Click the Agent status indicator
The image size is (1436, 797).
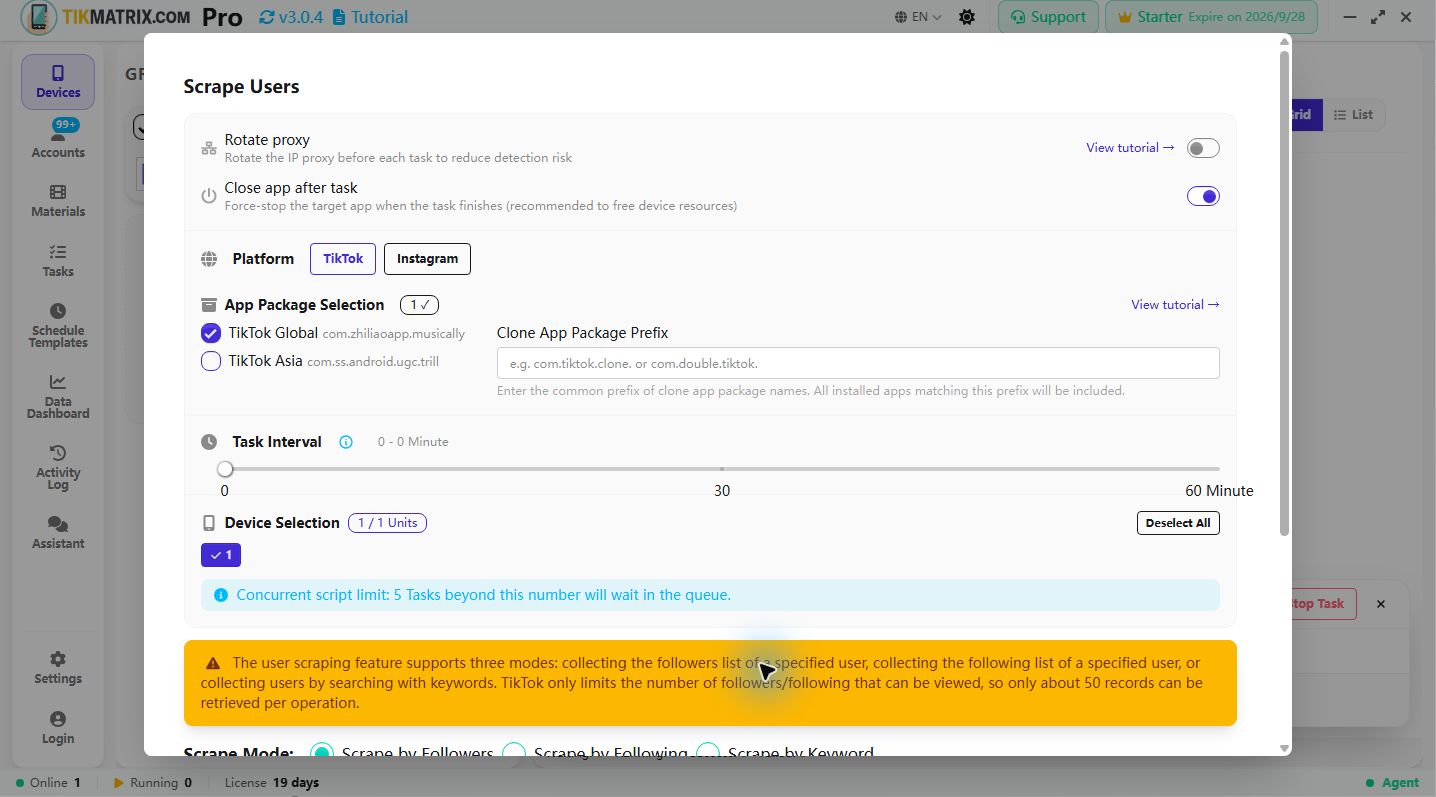click(1392, 783)
